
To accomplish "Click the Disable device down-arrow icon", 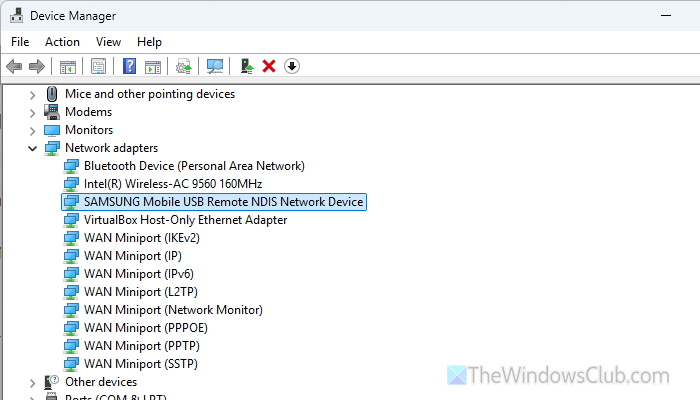I will (292, 67).
